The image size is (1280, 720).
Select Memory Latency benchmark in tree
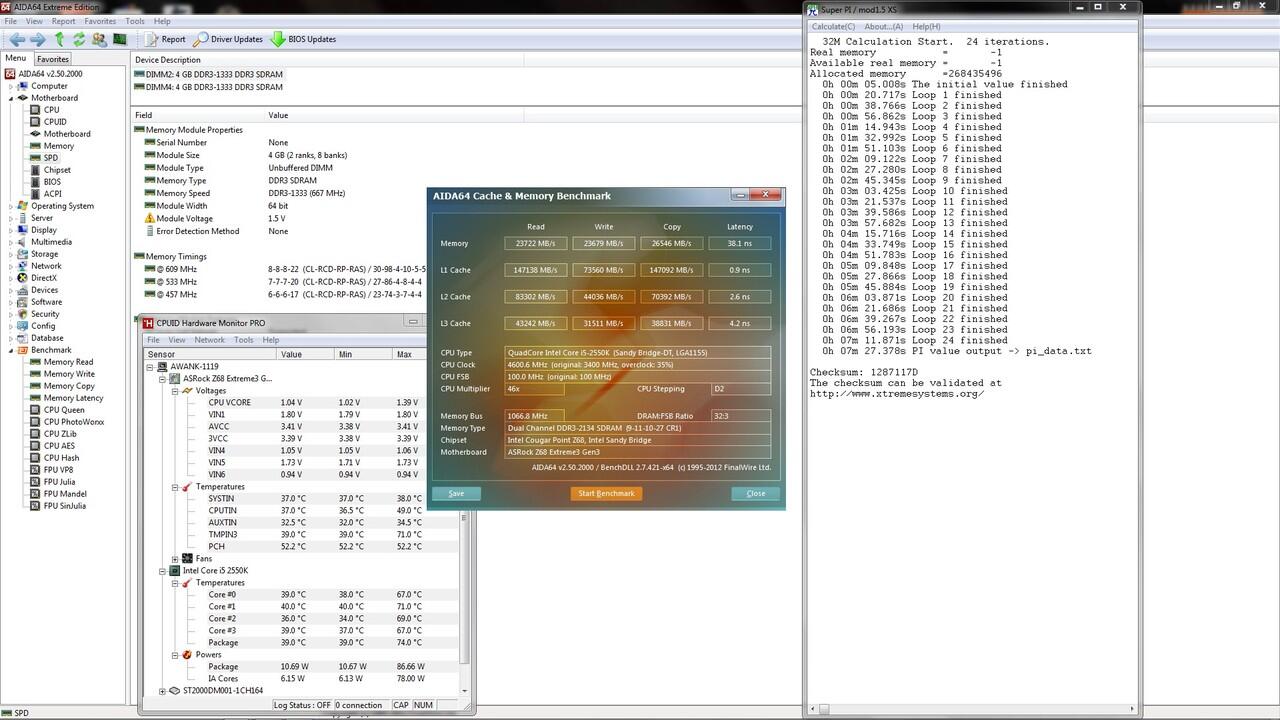pyautogui.click(x=66, y=398)
